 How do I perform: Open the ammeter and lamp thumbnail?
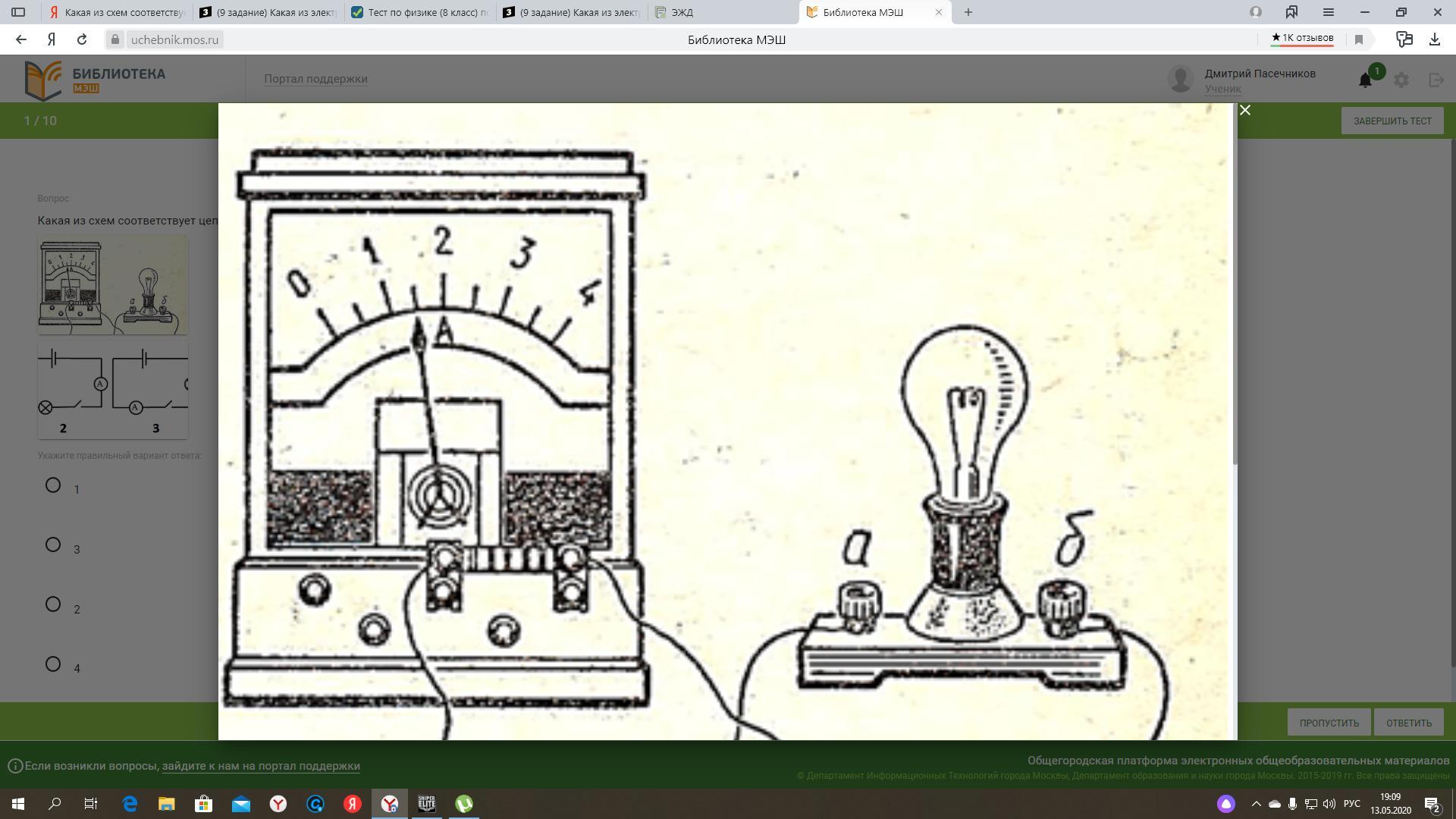coord(113,284)
